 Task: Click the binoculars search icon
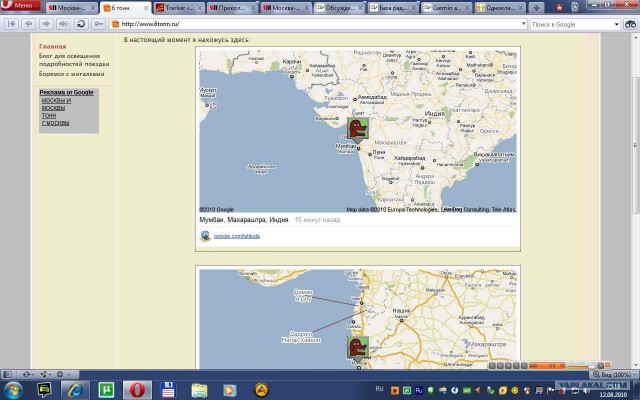pyautogui.click(x=630, y=24)
